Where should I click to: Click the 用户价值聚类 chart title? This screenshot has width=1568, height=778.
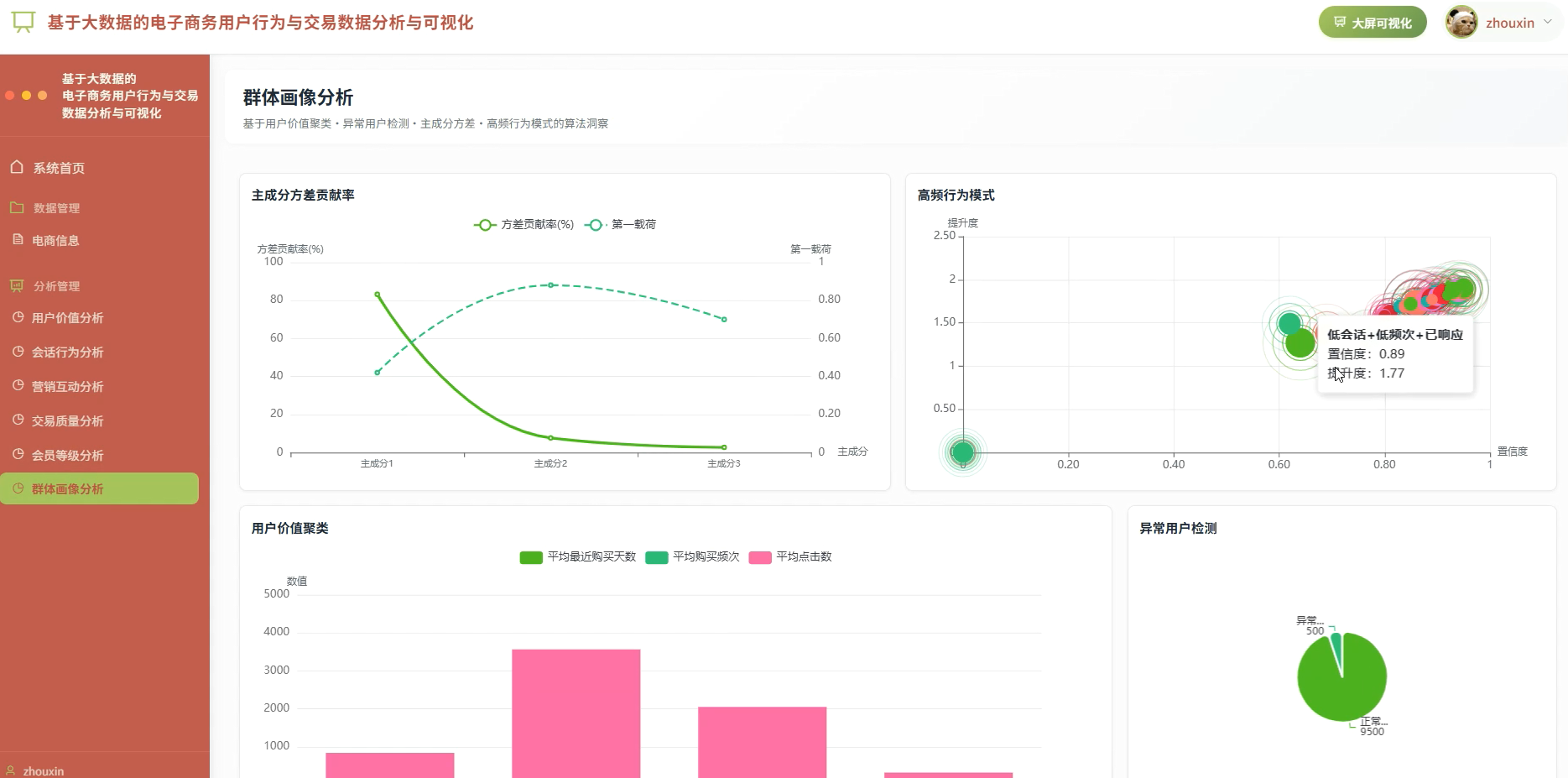(x=290, y=529)
